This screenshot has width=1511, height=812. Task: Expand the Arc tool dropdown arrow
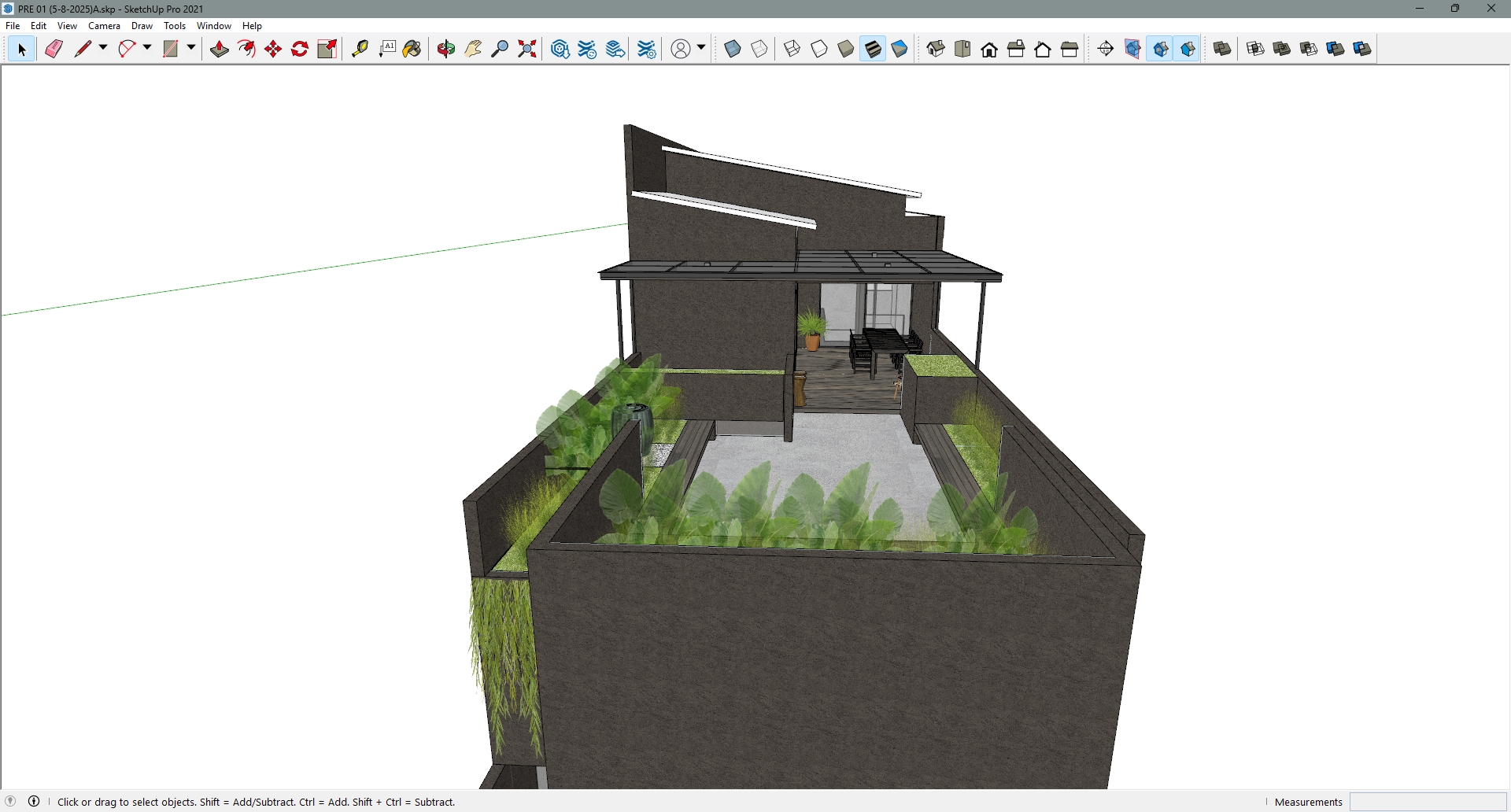(147, 48)
